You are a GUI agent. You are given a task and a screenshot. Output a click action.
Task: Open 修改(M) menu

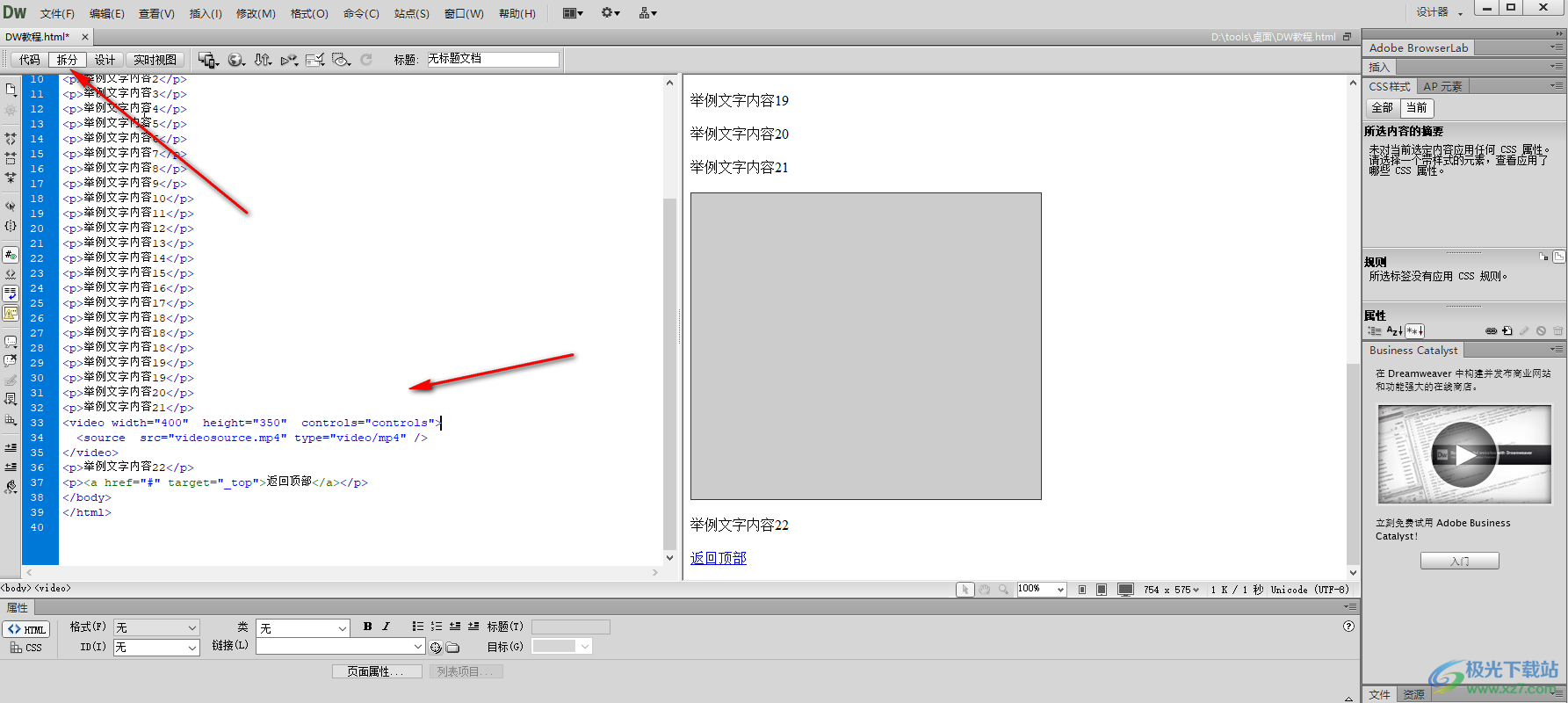coord(256,13)
